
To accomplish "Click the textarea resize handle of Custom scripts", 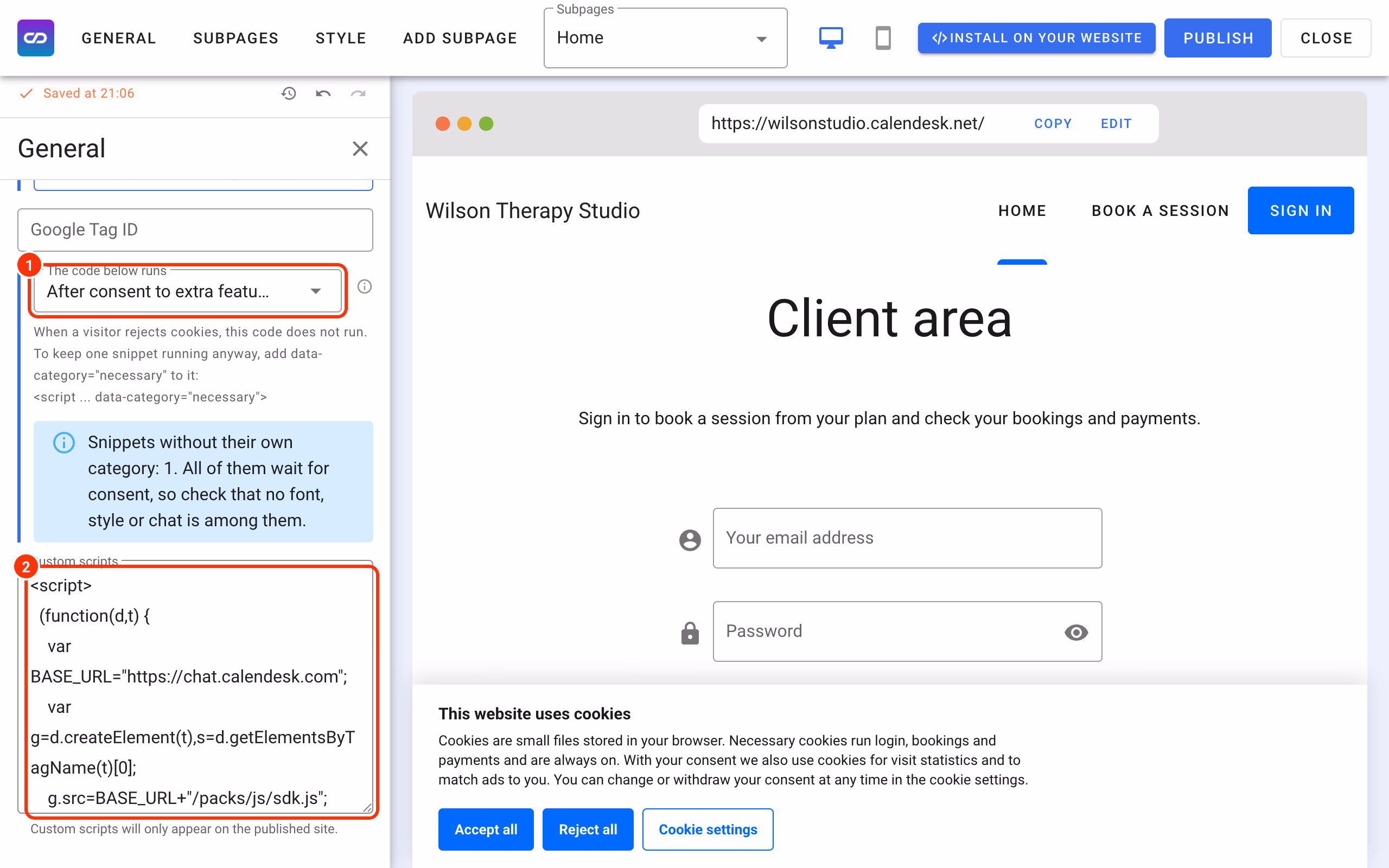I will coord(367,807).
